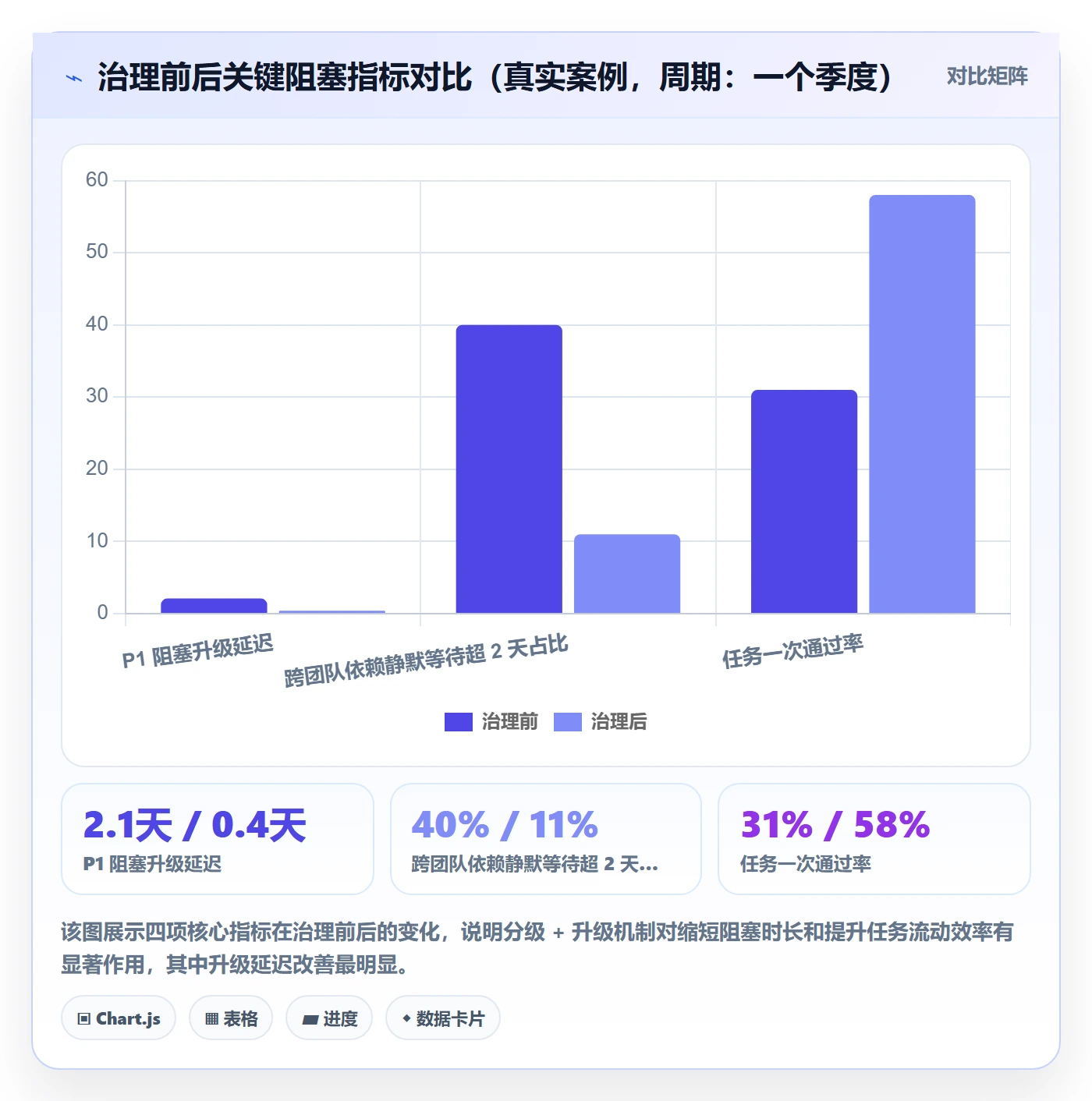Click the 40% / 11% value
This screenshot has height=1101, width=1092.
click(505, 825)
